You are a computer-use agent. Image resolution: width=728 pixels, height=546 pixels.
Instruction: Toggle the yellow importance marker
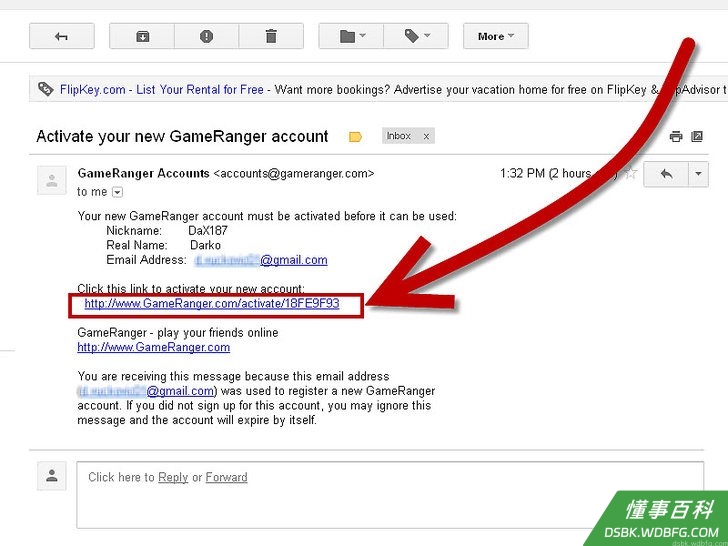click(x=355, y=136)
